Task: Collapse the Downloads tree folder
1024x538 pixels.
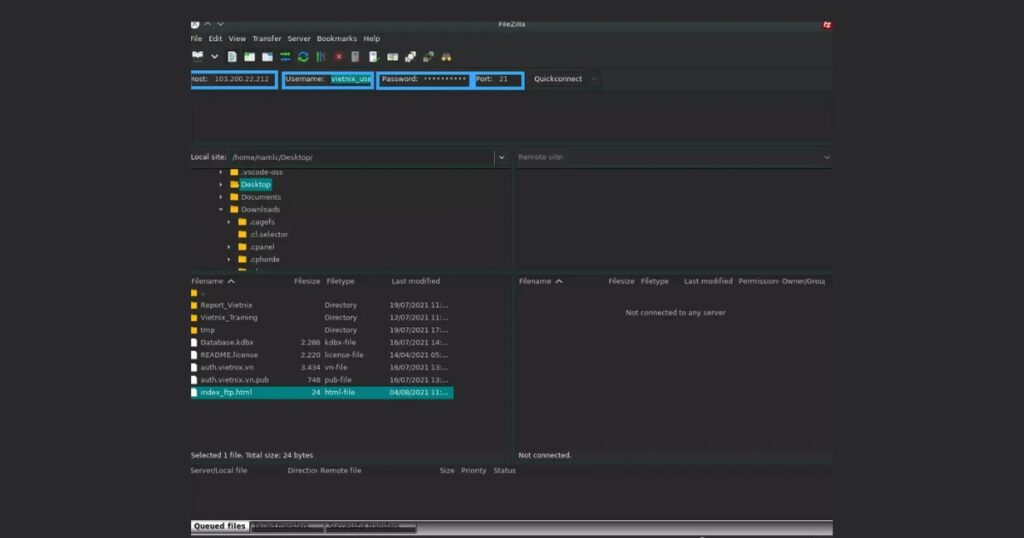Action: tap(221, 210)
